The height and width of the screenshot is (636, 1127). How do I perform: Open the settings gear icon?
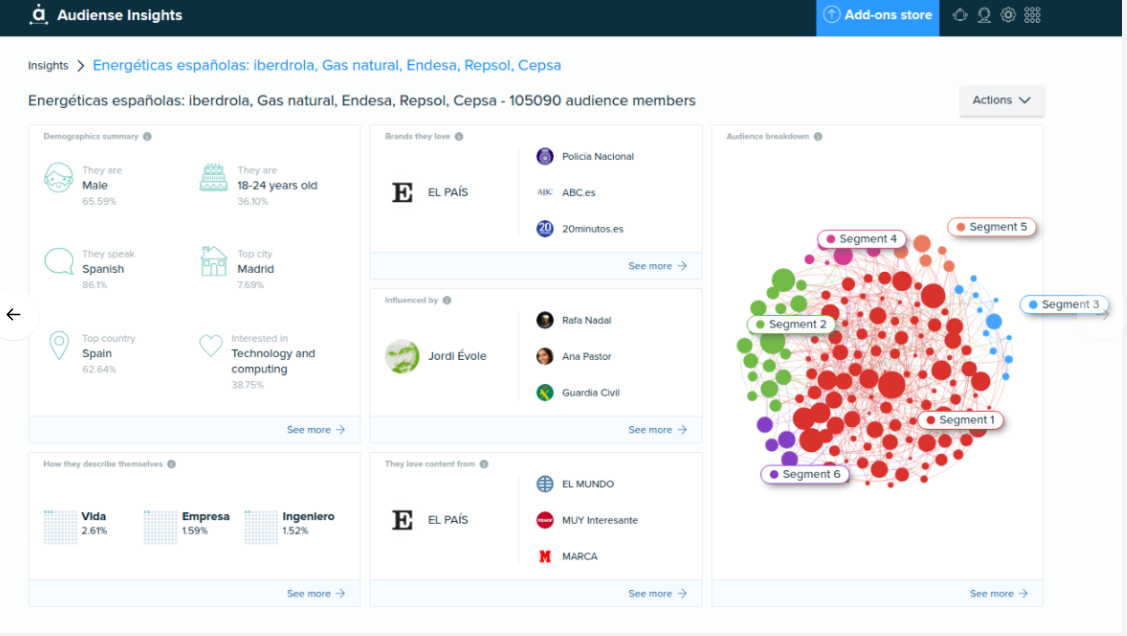pos(1008,15)
